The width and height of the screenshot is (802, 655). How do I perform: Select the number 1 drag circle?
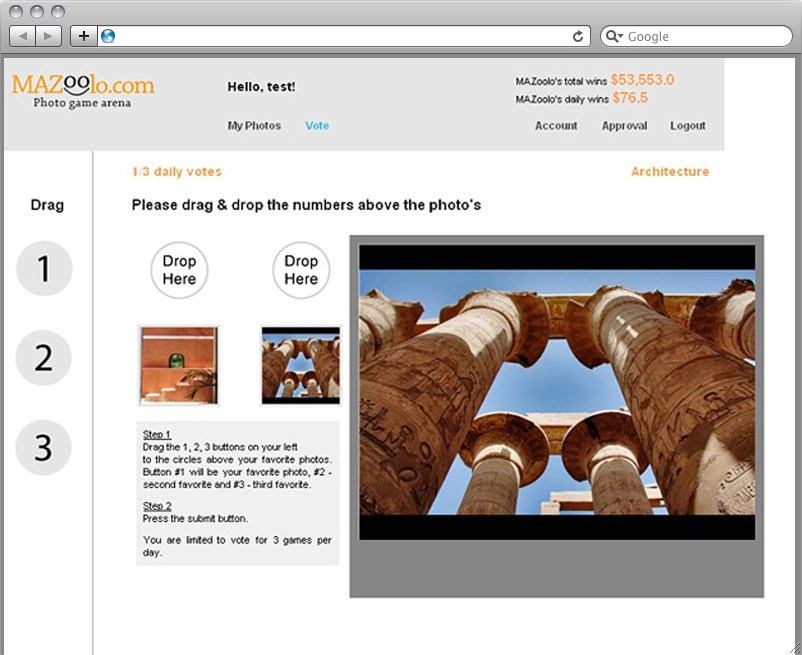pos(44,269)
